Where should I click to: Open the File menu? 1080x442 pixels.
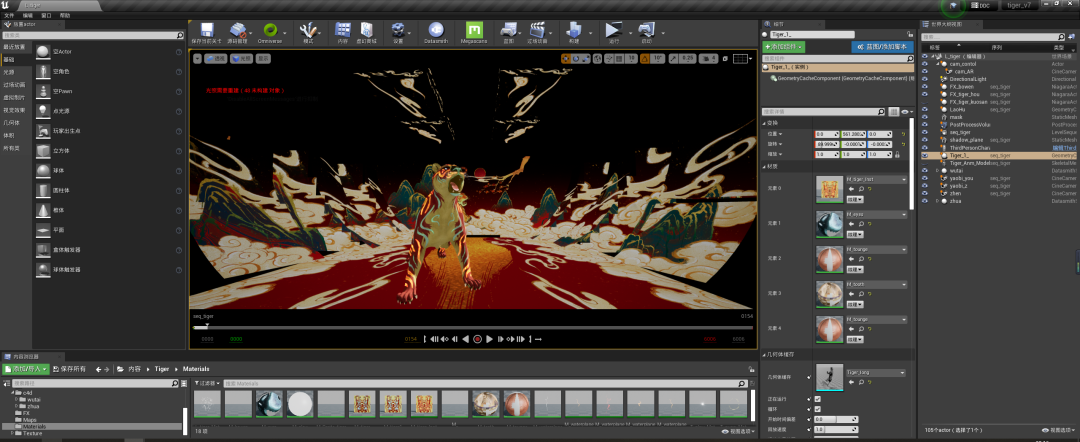[x=9, y=14]
